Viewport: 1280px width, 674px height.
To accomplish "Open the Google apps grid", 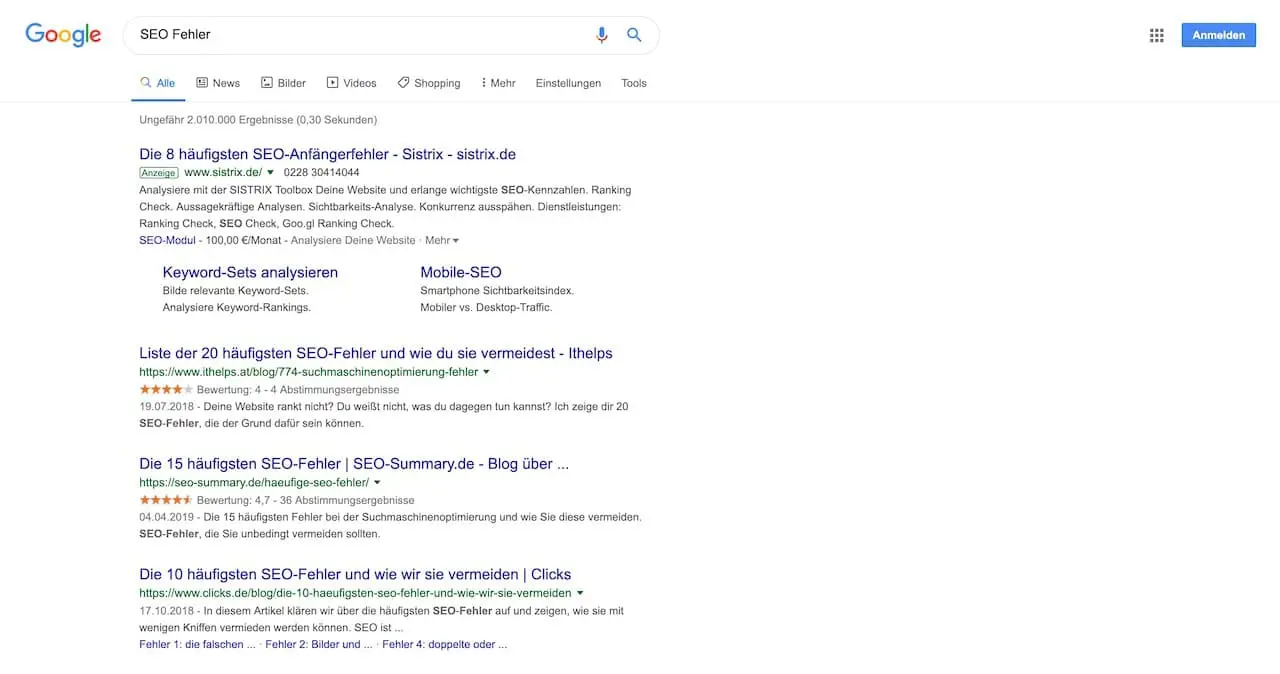I will (x=1157, y=35).
